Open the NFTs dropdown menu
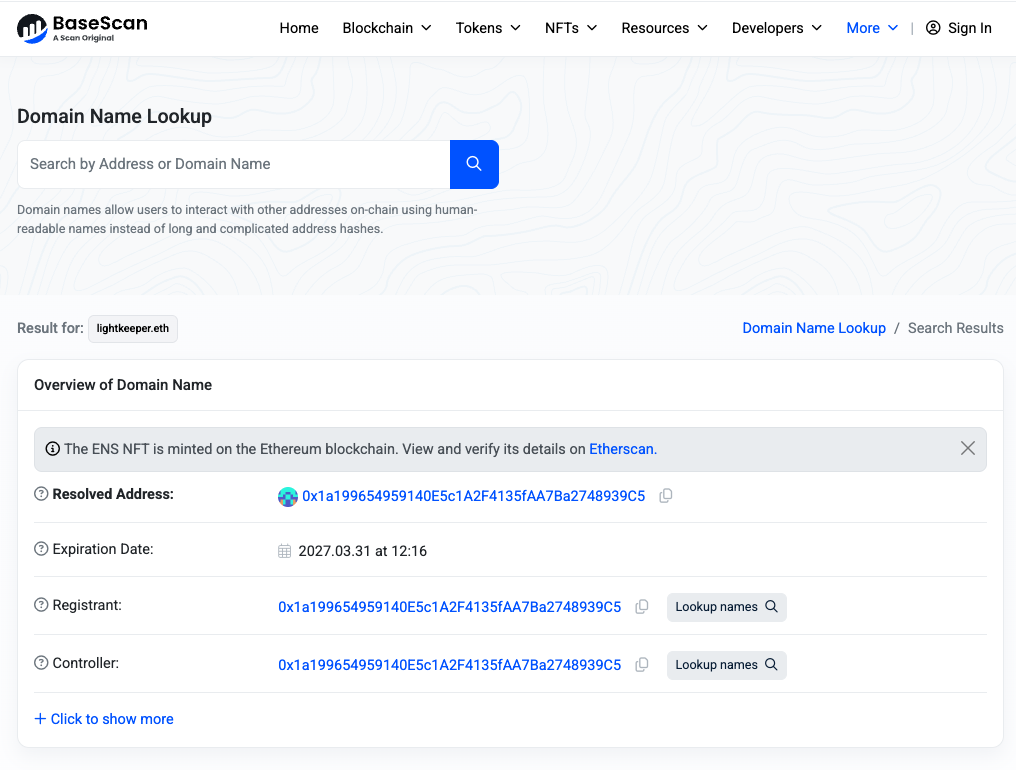 click(x=571, y=28)
